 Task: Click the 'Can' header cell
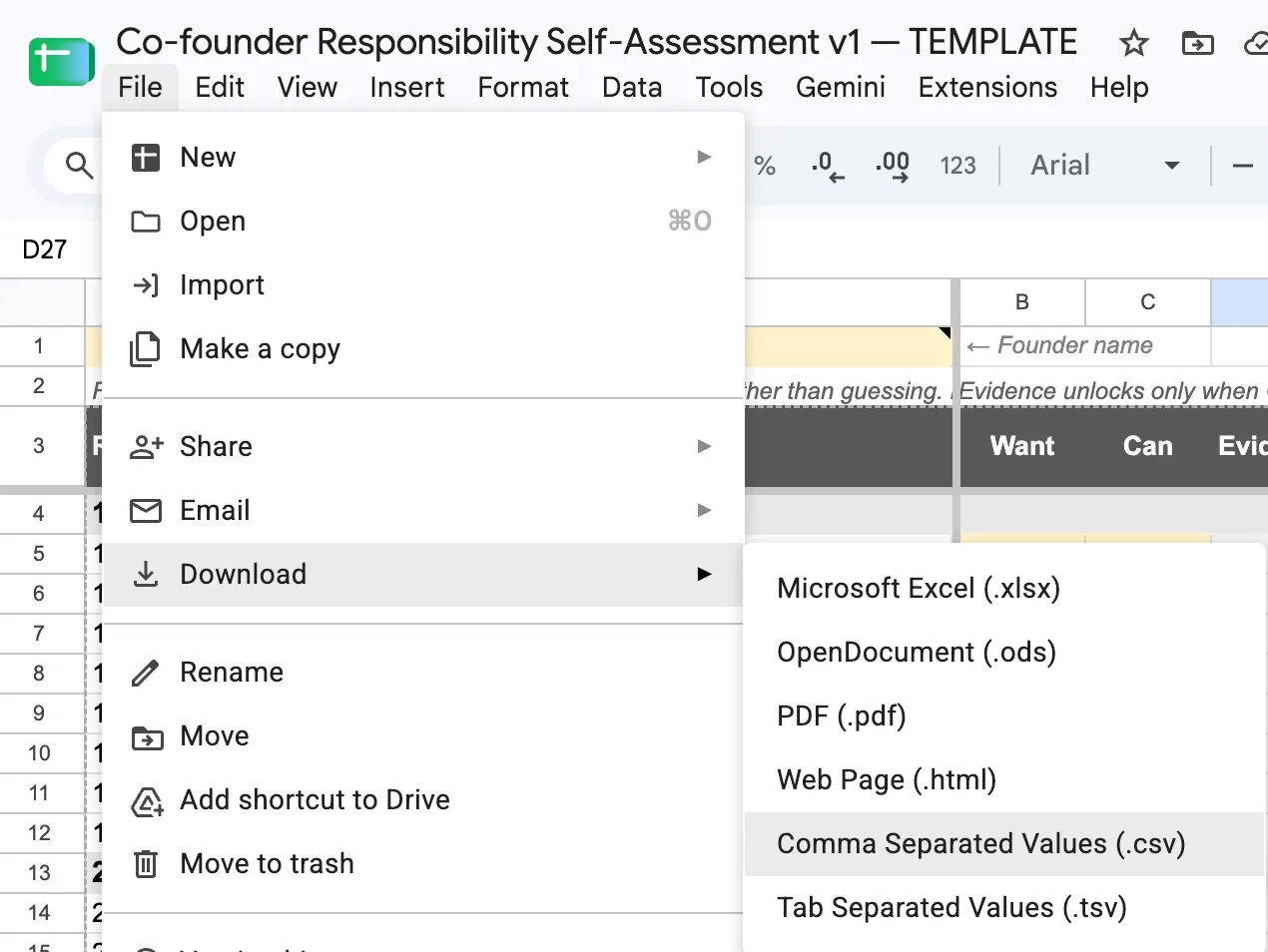[x=1148, y=446]
